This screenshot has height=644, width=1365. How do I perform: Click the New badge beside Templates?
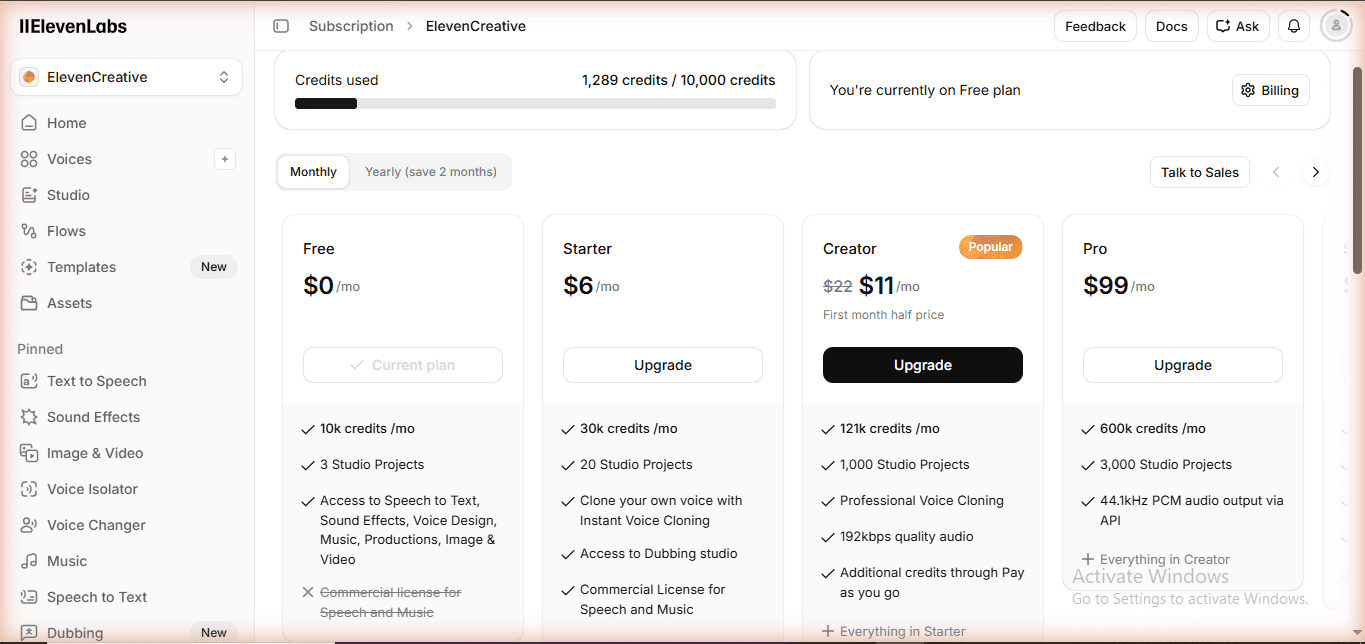(x=214, y=267)
